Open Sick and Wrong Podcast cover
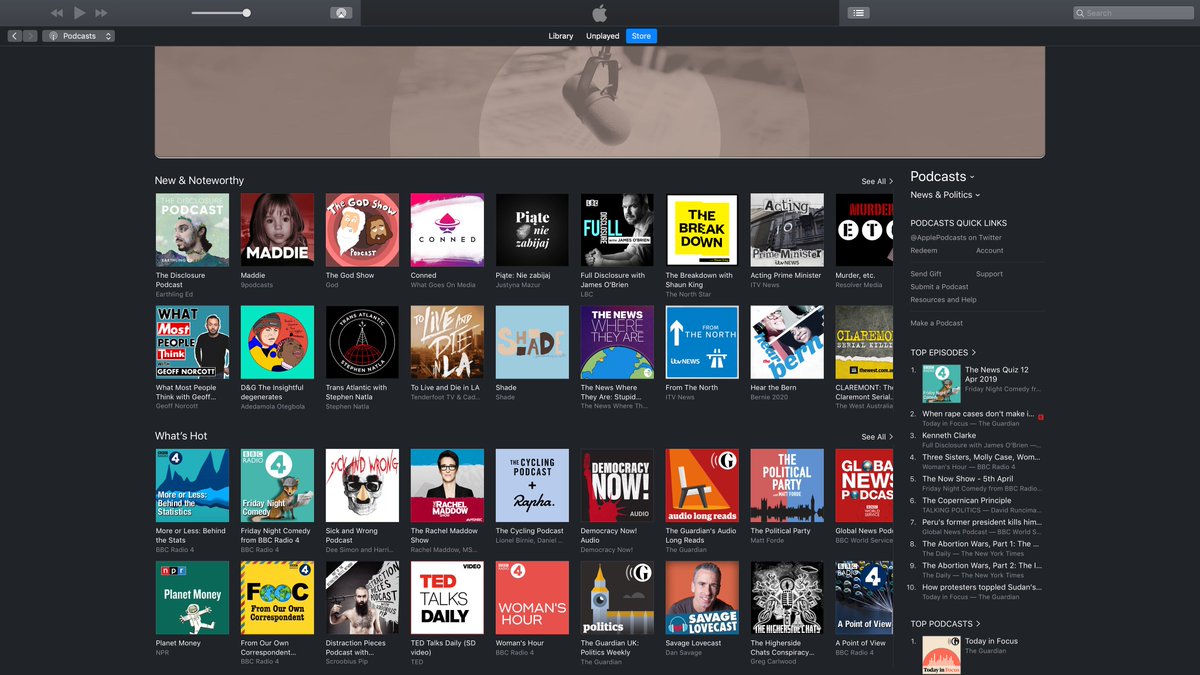This screenshot has height=675, width=1200. click(x=362, y=485)
